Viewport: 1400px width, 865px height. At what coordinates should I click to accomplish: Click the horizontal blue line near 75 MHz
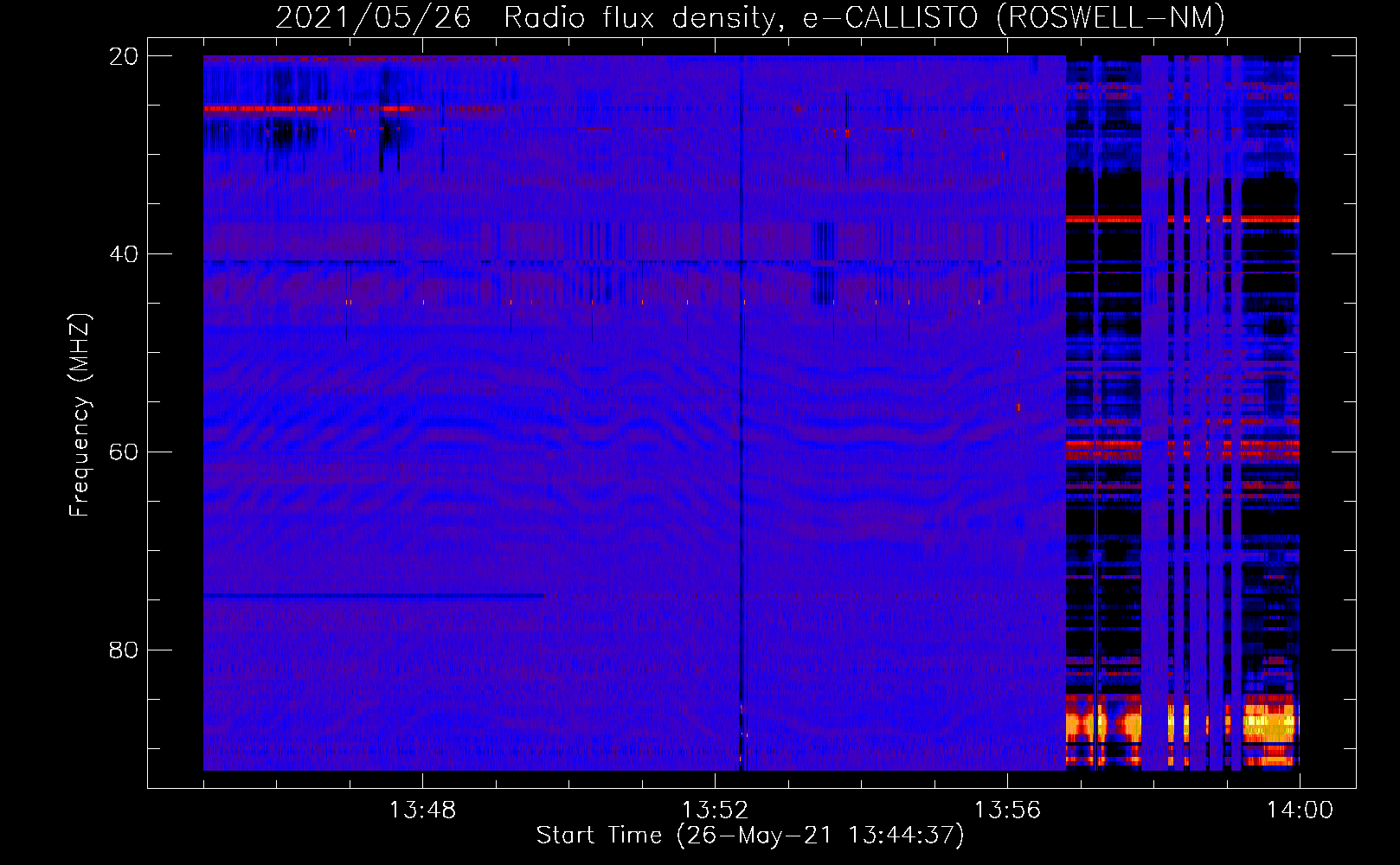point(374,596)
